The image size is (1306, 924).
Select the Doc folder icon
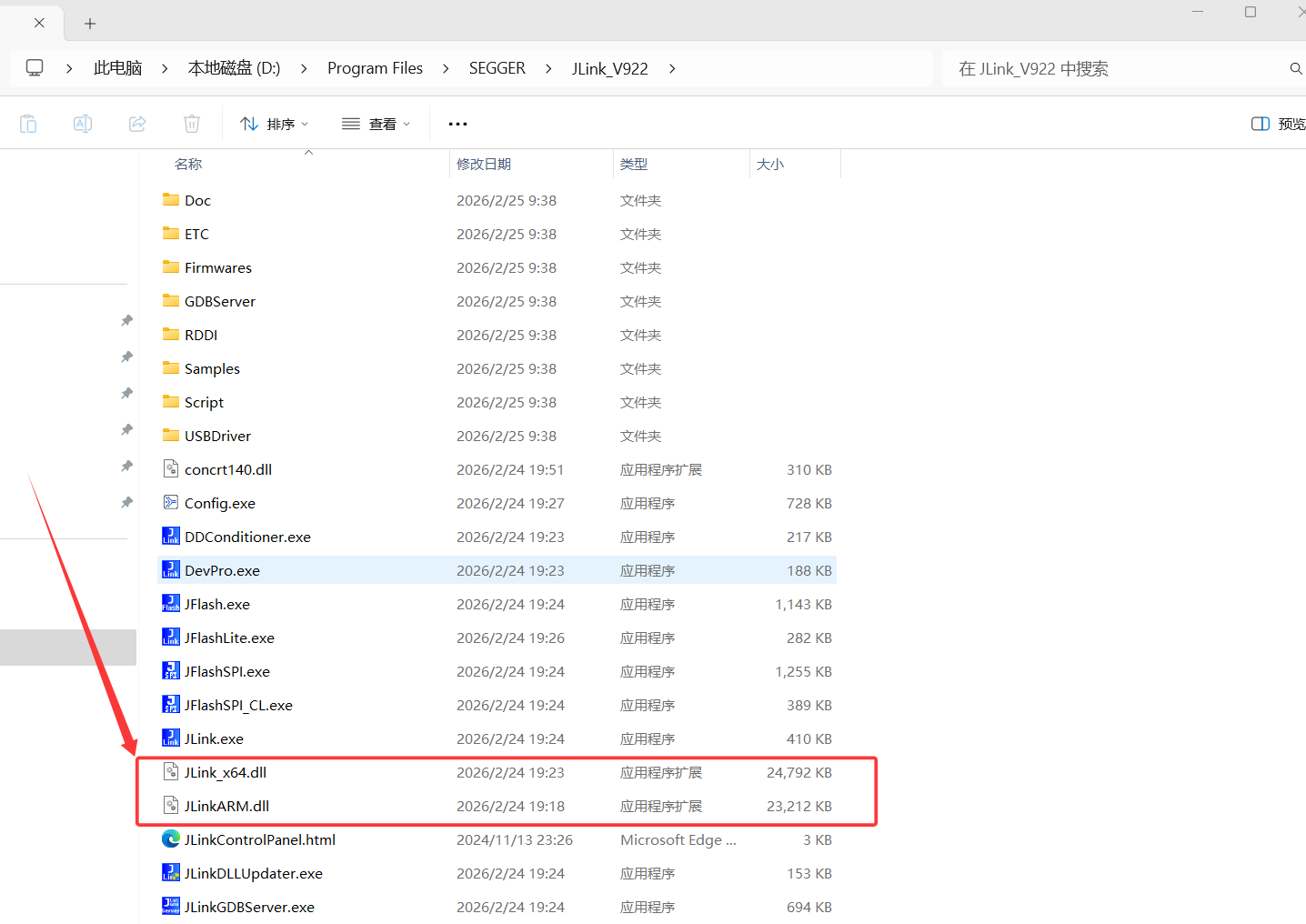coord(171,200)
